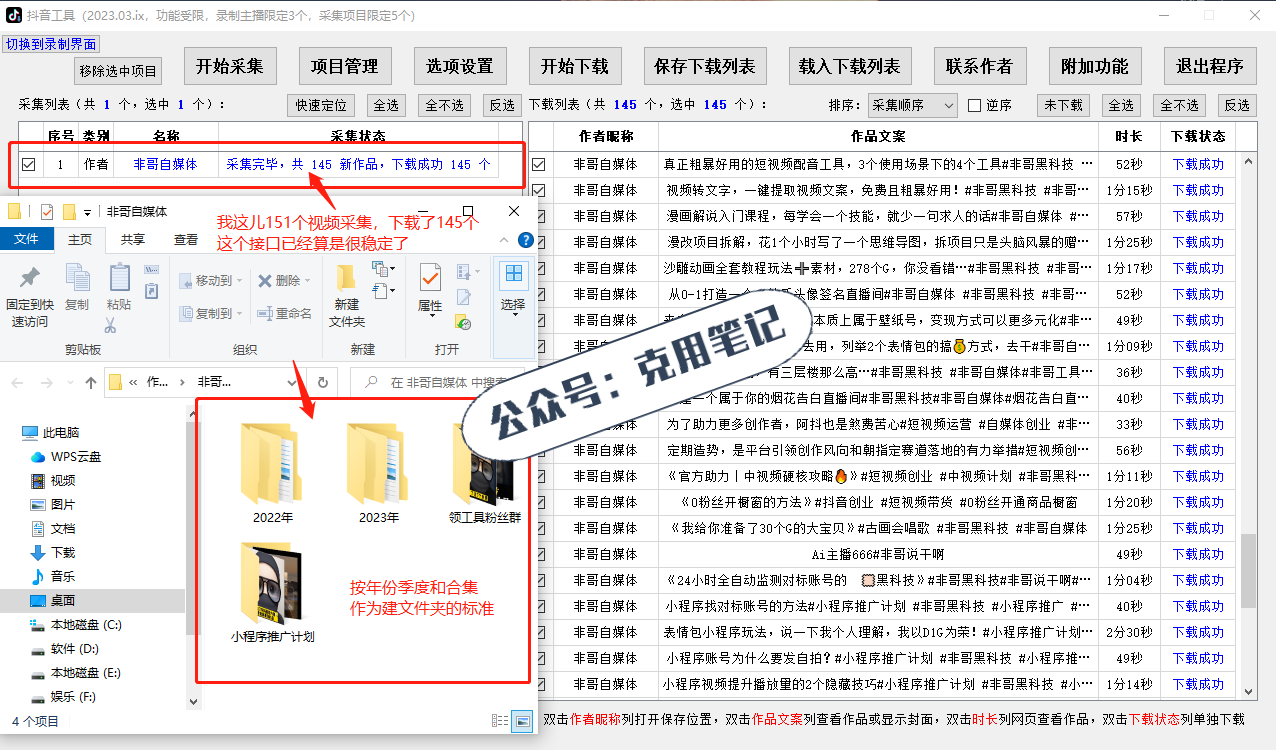
Task: Click the 项目管理 button
Action: pos(345,66)
